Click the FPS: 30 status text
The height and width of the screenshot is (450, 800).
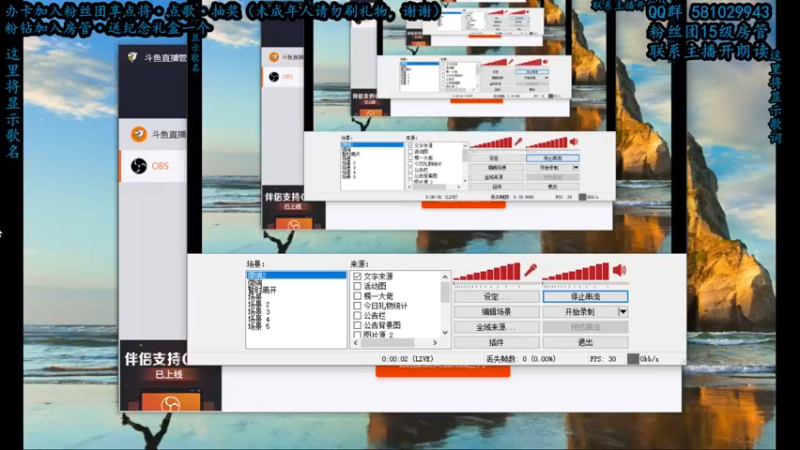603,359
